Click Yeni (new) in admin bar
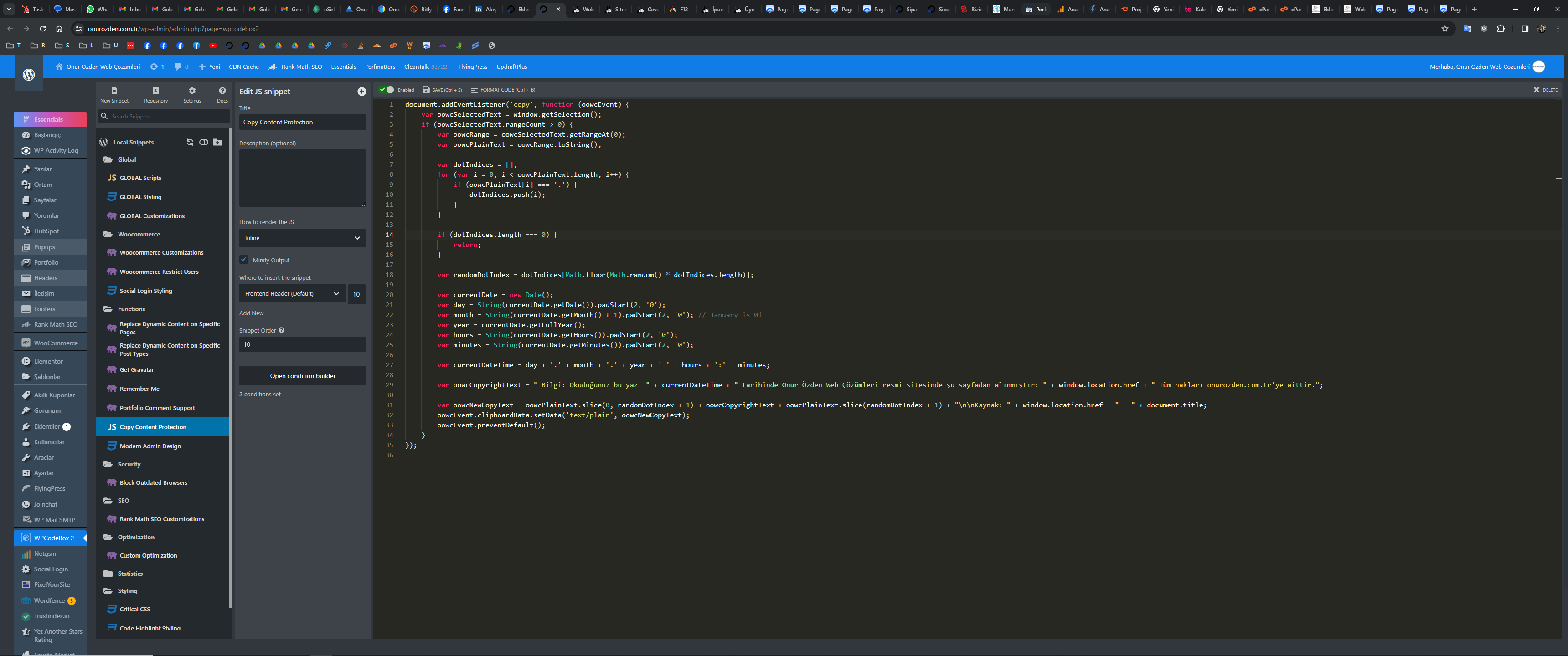The image size is (1568, 656). tap(209, 67)
